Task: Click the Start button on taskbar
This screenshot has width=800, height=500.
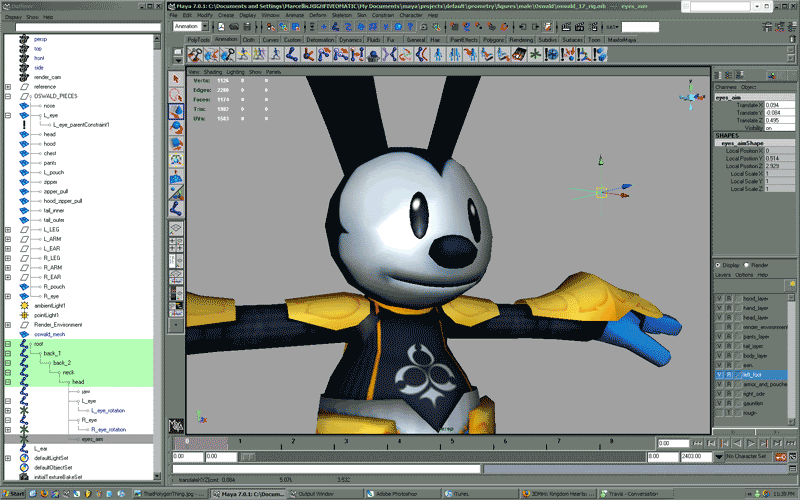Action: pyautogui.click(x=14, y=494)
